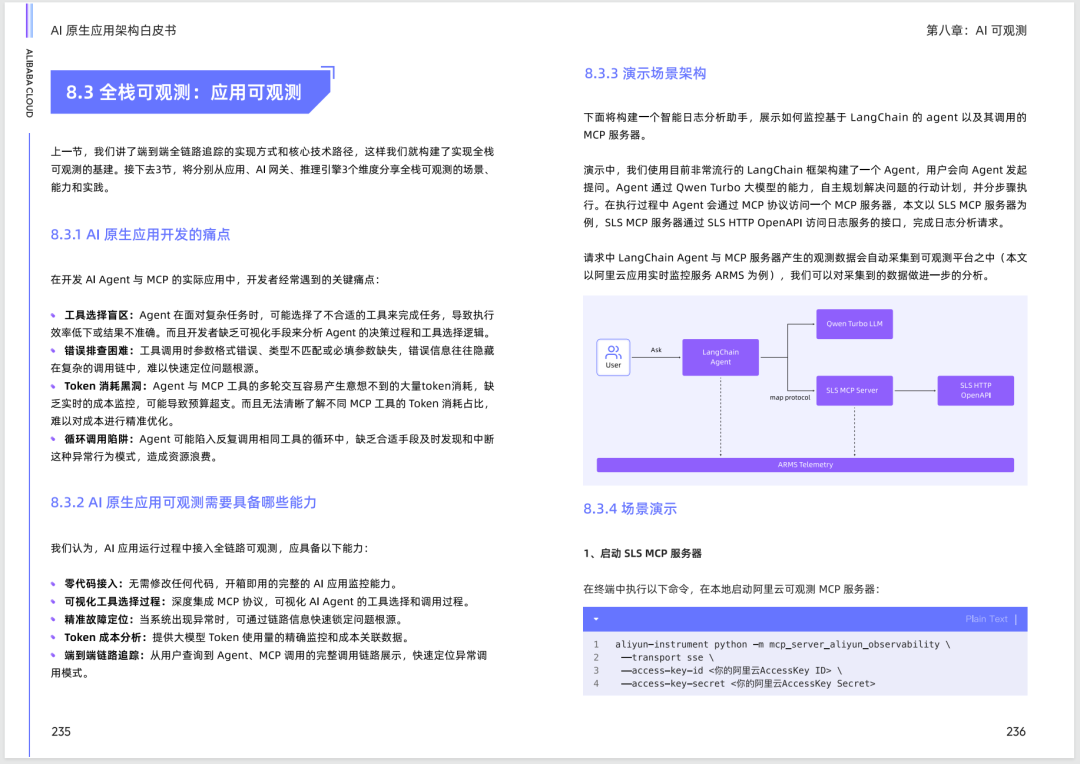Click the heading 8.3.1 AI 原生应用开发的痛点
The width and height of the screenshot is (1080, 764).
[x=141, y=235]
